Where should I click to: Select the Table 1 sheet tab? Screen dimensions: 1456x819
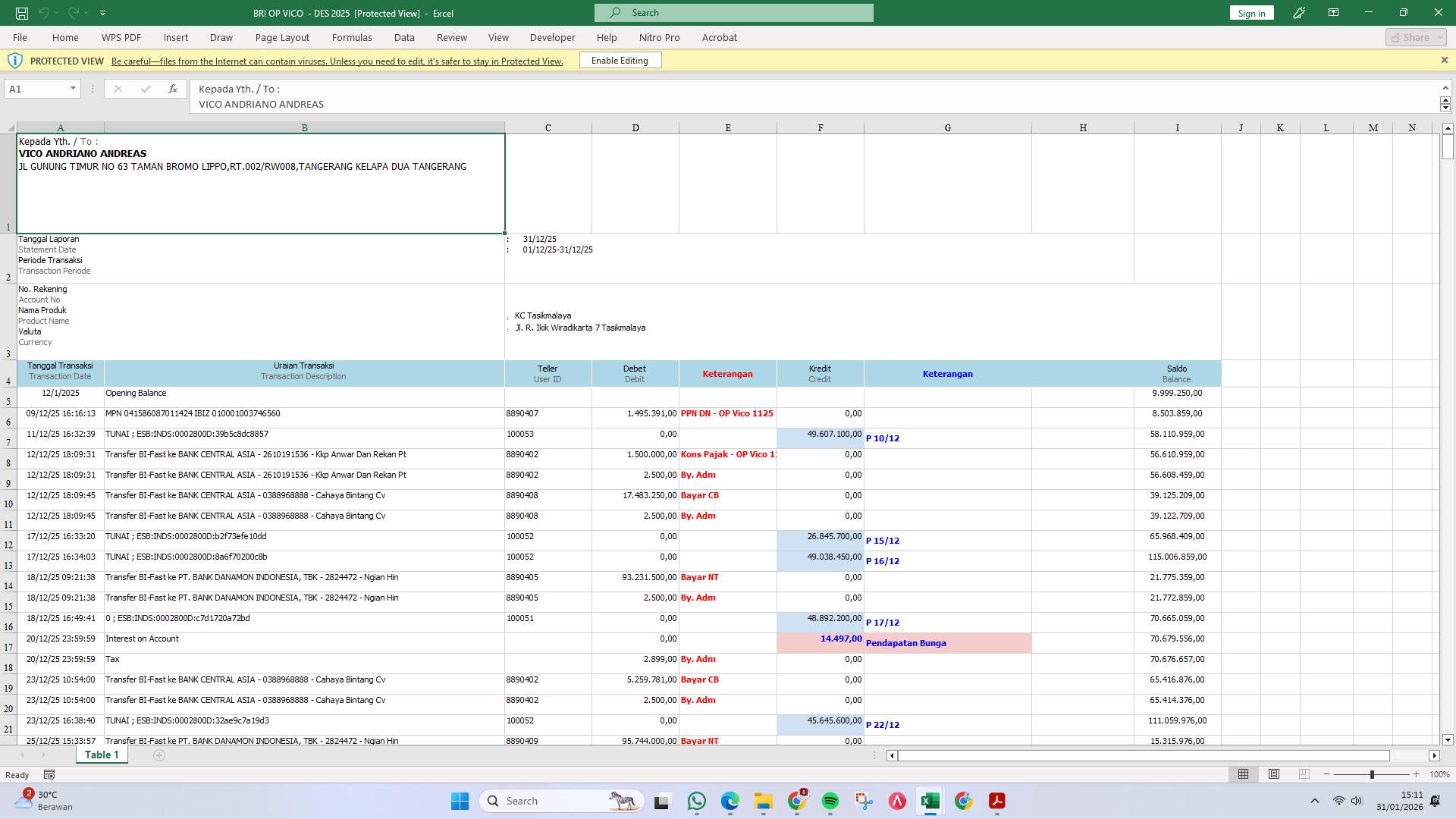pyautogui.click(x=101, y=755)
